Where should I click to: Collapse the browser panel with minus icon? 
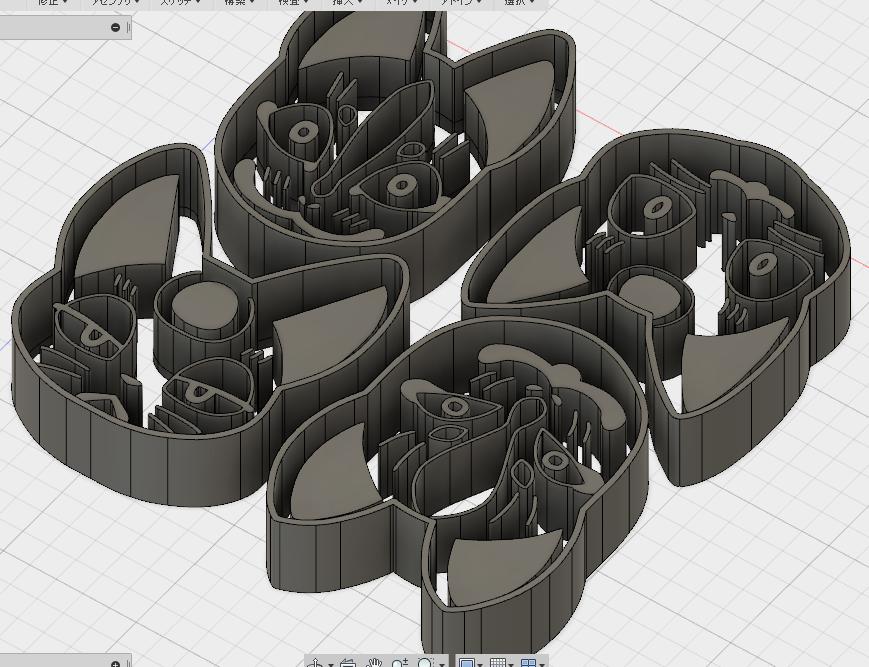tap(115, 27)
